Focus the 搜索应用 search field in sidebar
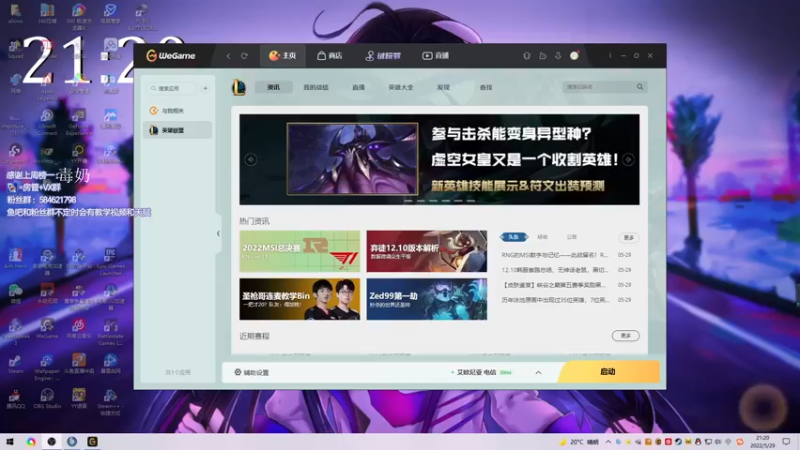This screenshot has width=800, height=450. (172, 88)
